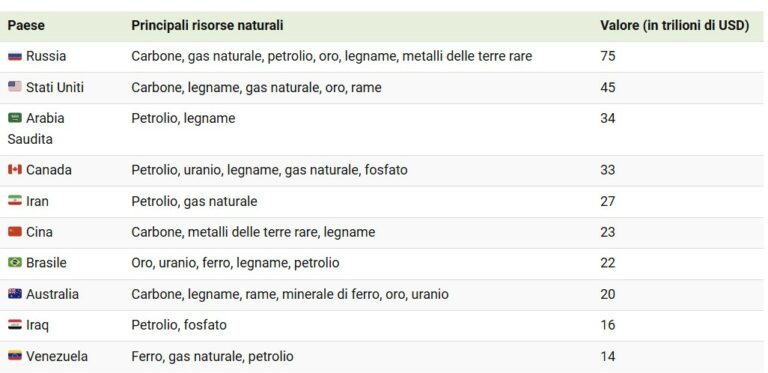Click the Venezuela flag icon

(x=15, y=356)
